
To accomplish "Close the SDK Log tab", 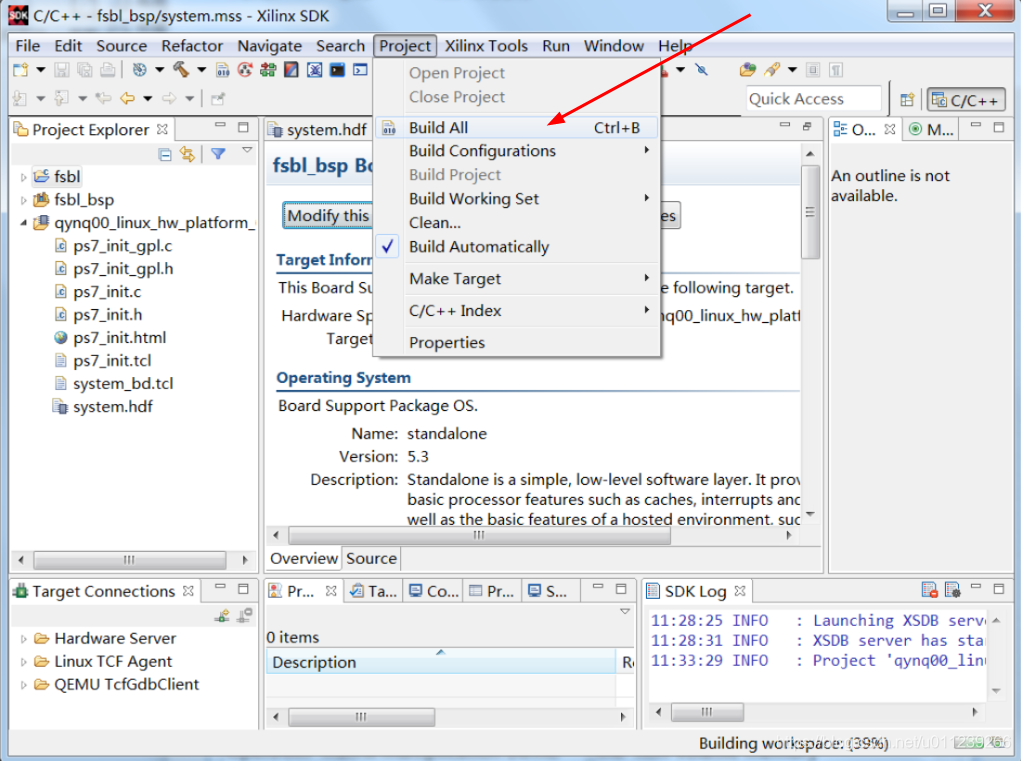I will (x=740, y=591).
